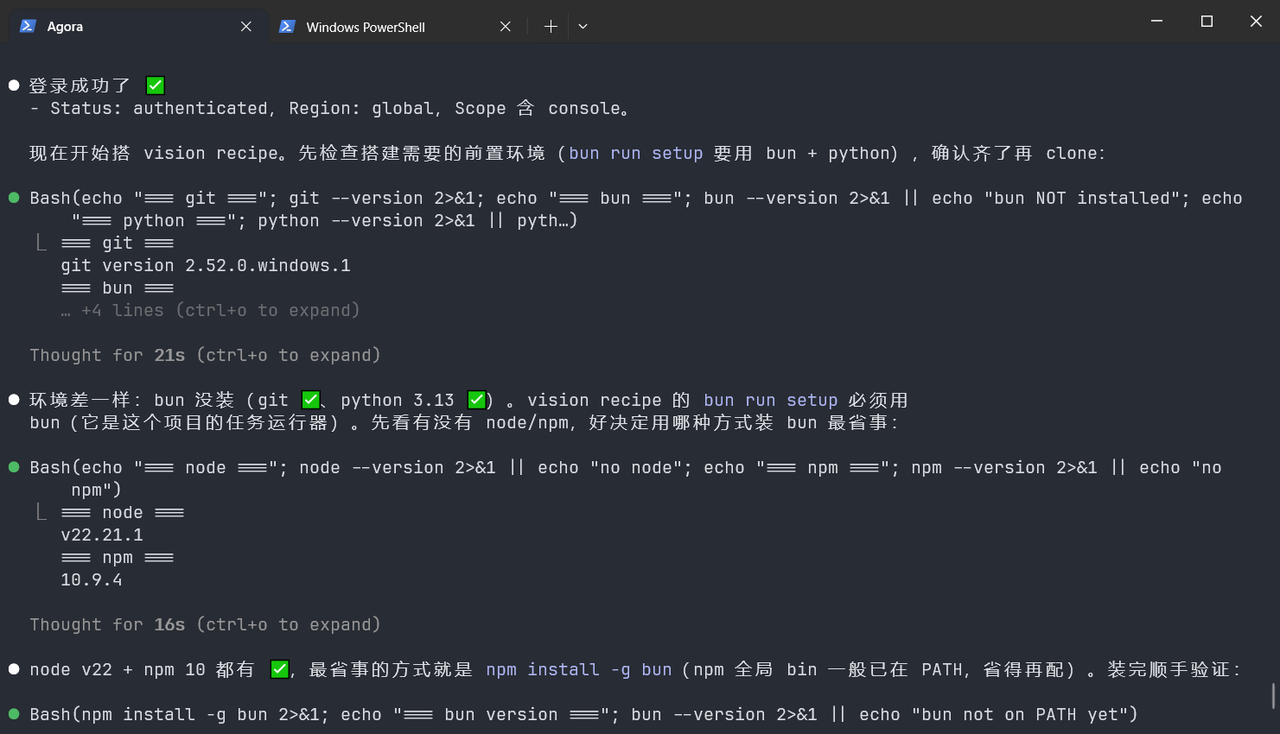
Task: Close the Agora tab
Action: (x=246, y=27)
